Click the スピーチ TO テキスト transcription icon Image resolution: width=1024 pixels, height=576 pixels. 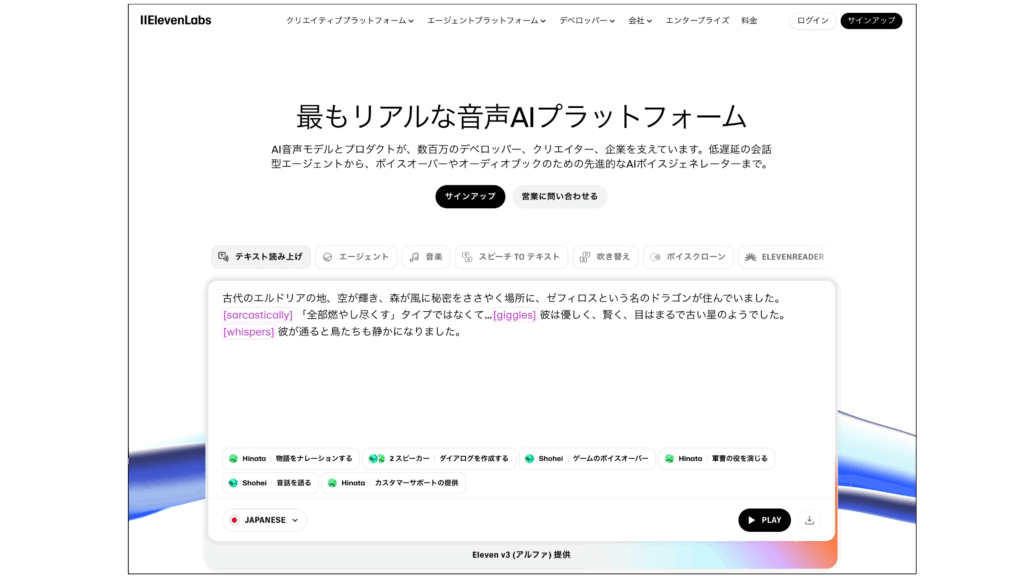coord(466,257)
